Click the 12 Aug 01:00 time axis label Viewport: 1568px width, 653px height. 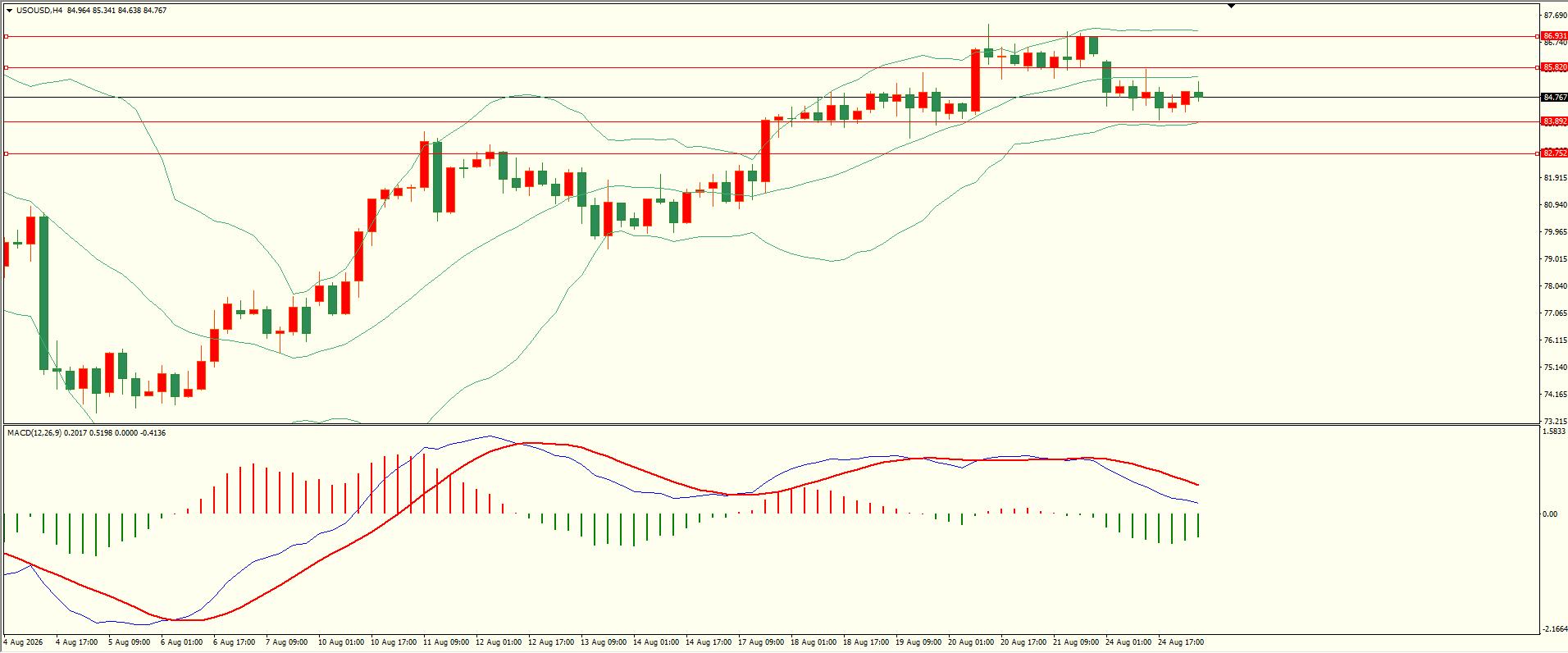tap(497, 642)
